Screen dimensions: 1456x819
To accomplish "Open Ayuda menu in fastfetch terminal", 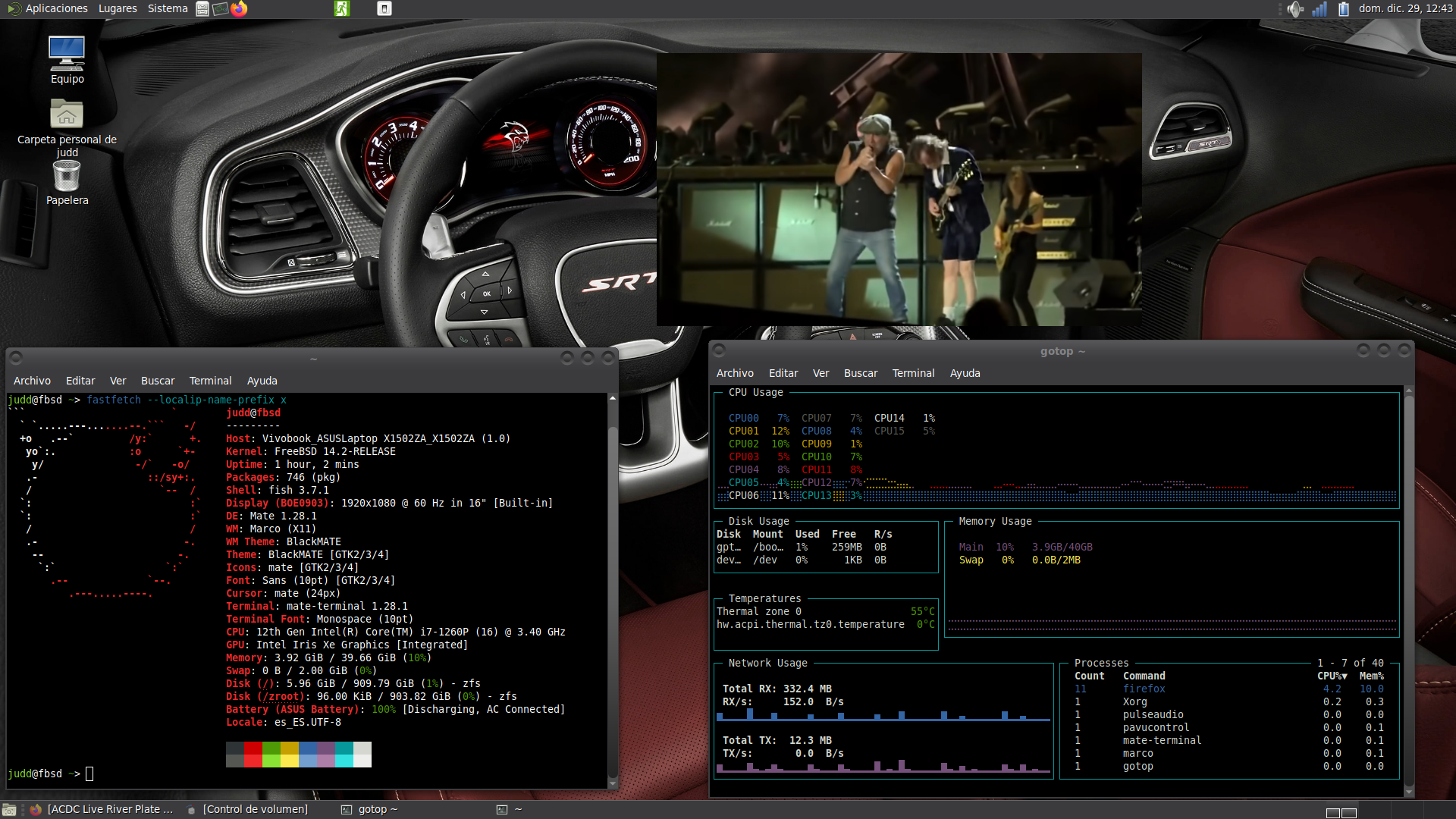I will pyautogui.click(x=262, y=381).
